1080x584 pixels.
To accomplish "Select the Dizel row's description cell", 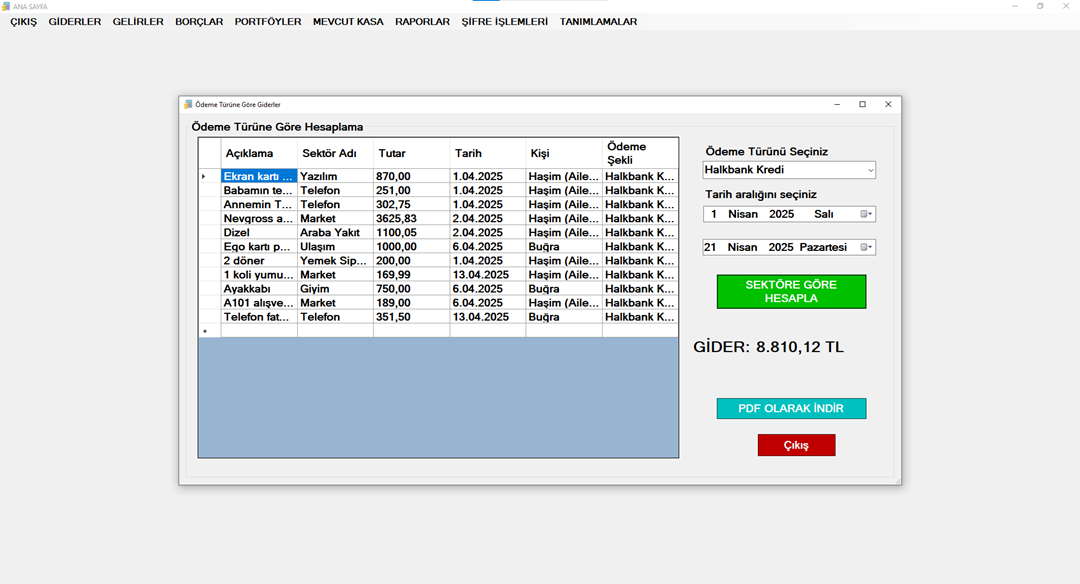I will 259,232.
